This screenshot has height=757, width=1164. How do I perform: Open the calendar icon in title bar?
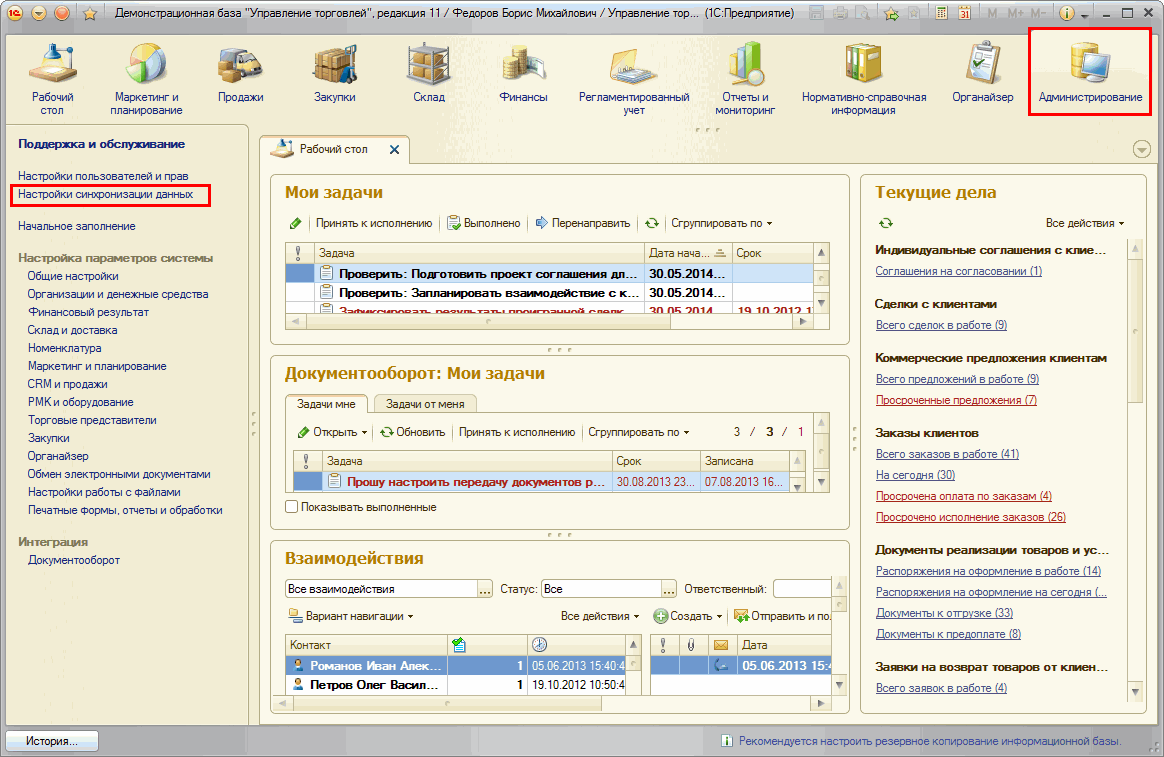(964, 13)
